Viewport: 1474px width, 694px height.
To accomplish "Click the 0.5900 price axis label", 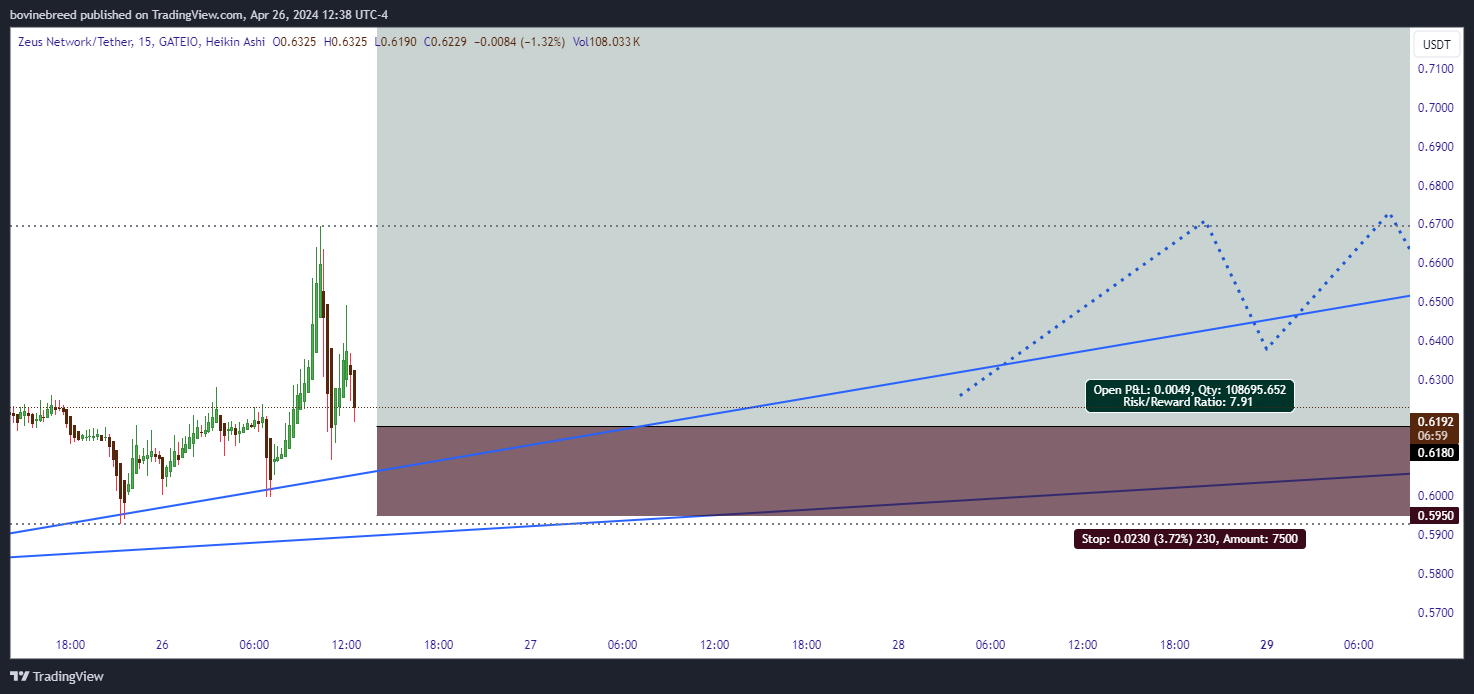I will [1435, 535].
